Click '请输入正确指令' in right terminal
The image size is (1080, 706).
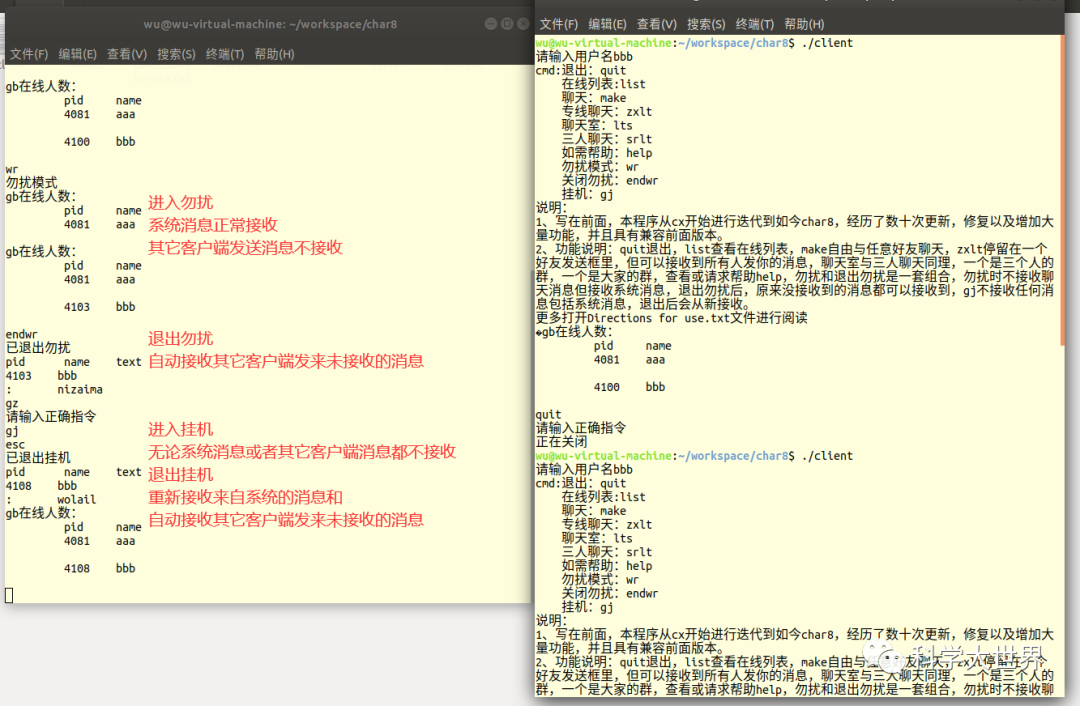click(x=581, y=428)
